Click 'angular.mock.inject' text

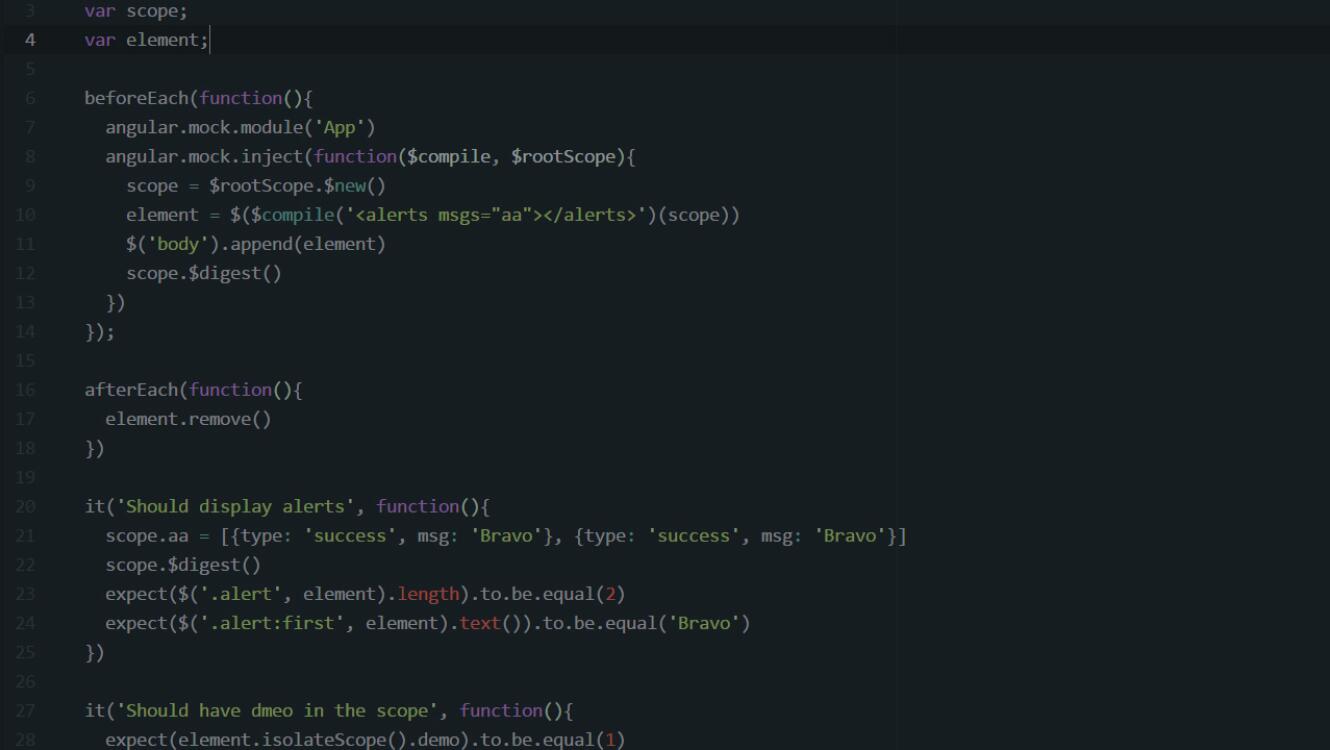click(204, 157)
